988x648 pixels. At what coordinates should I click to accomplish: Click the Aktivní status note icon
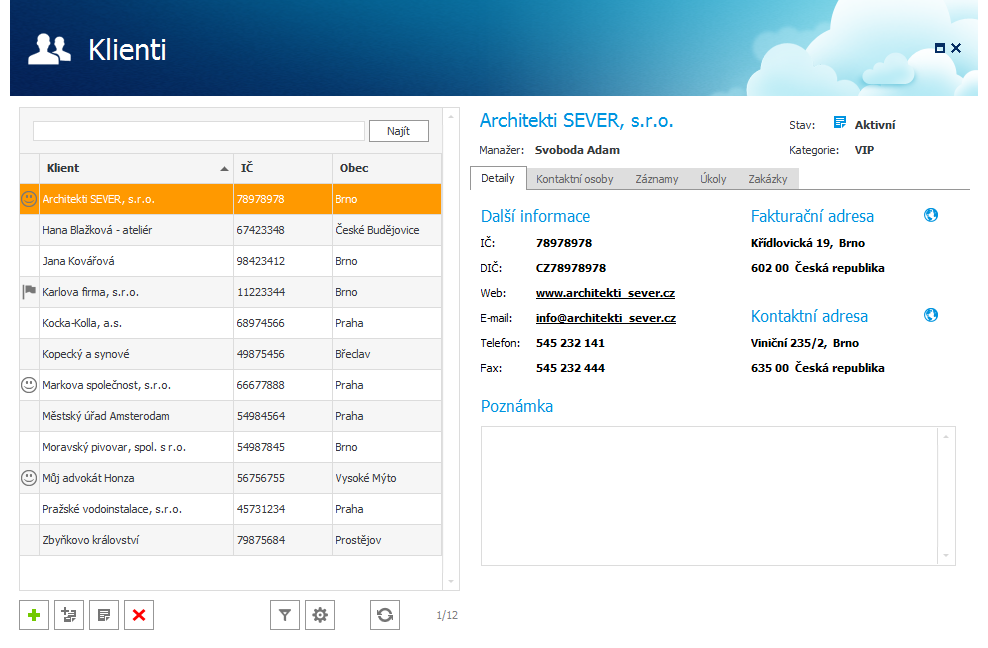(x=840, y=124)
